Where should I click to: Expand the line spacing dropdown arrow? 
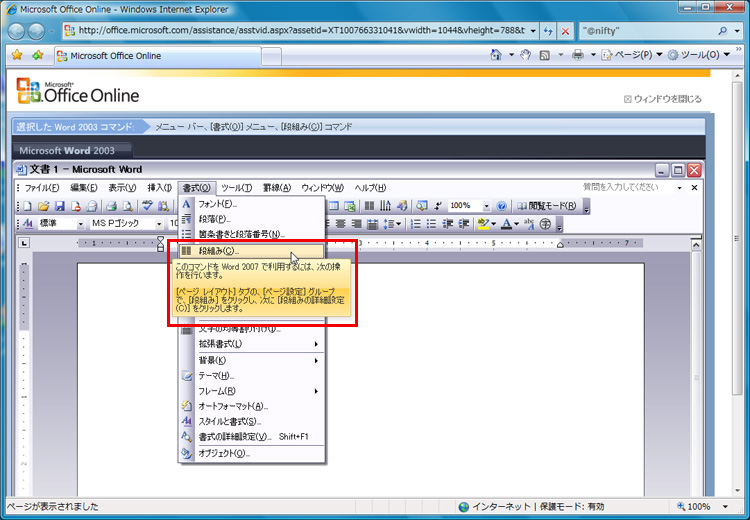coord(398,224)
